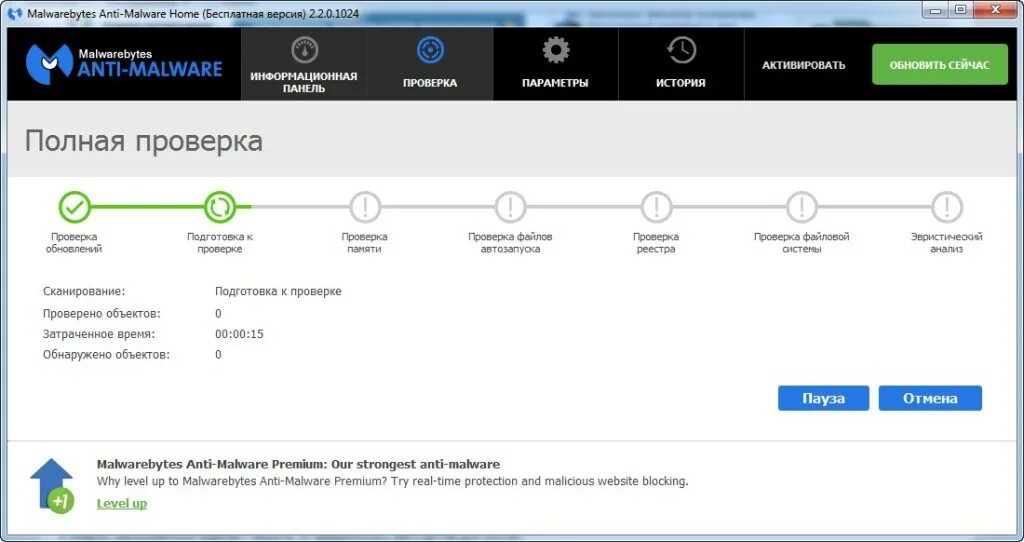This screenshot has width=1024, height=542.
Task: Click the Подготовка к проверке step label
Action: [219, 242]
